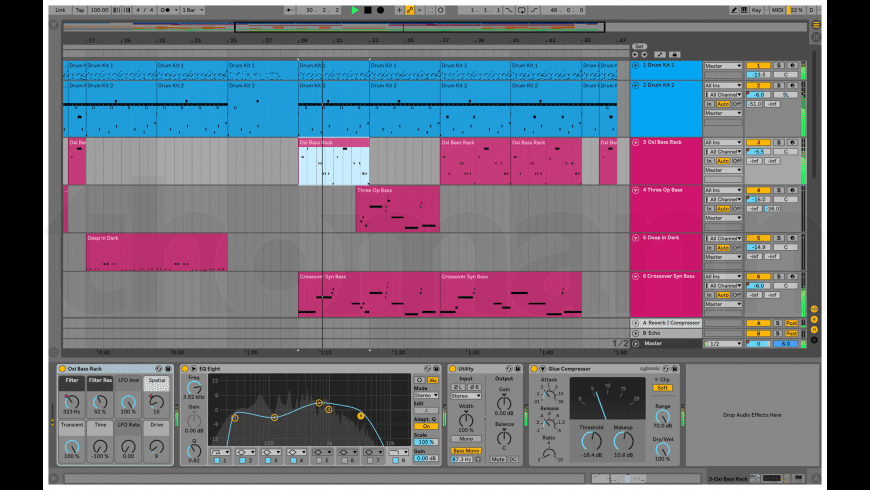Arm track 3 Oxi Bass Rack for recording

click(x=792, y=142)
